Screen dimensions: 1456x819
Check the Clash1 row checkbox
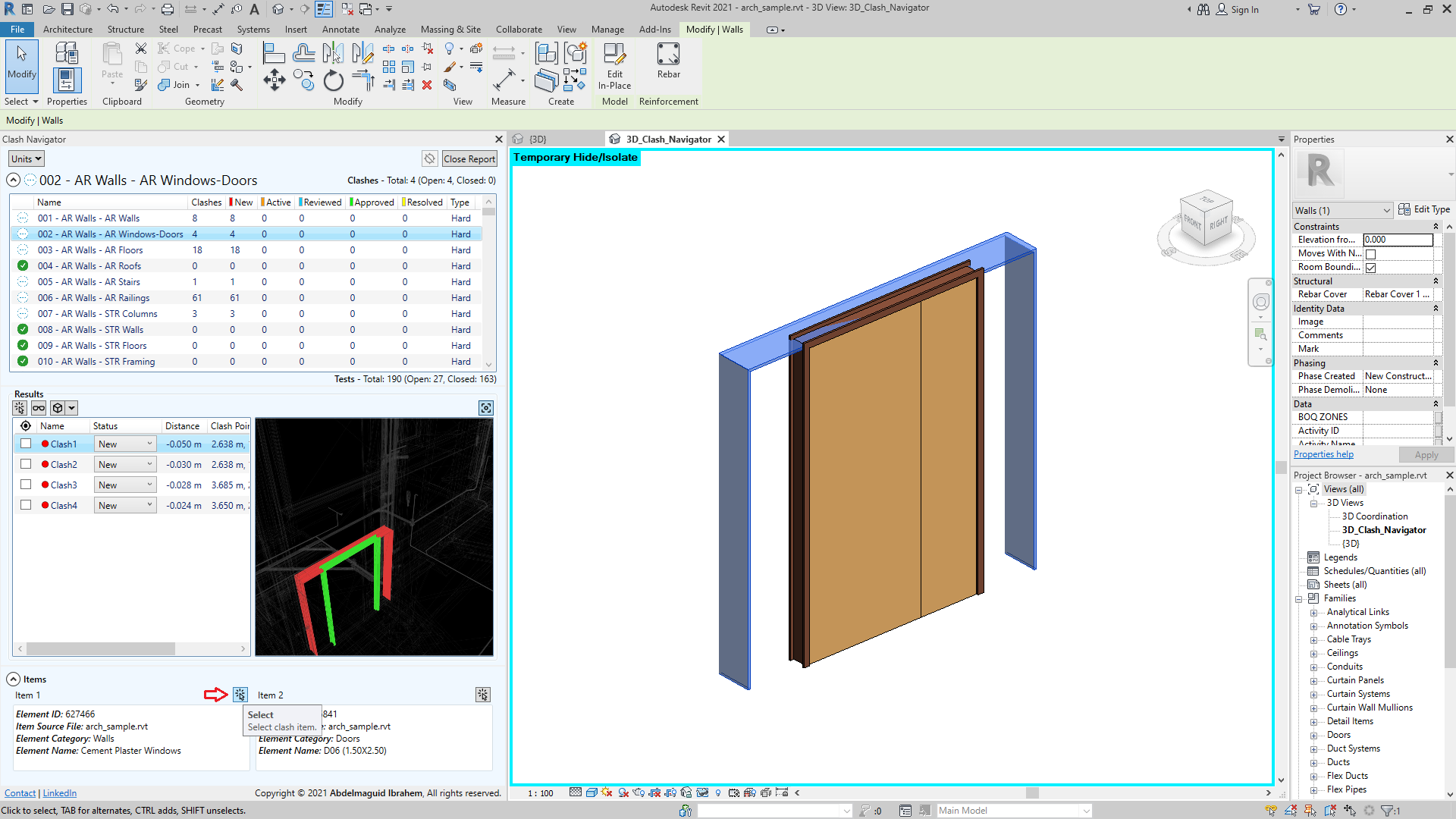[x=26, y=444]
